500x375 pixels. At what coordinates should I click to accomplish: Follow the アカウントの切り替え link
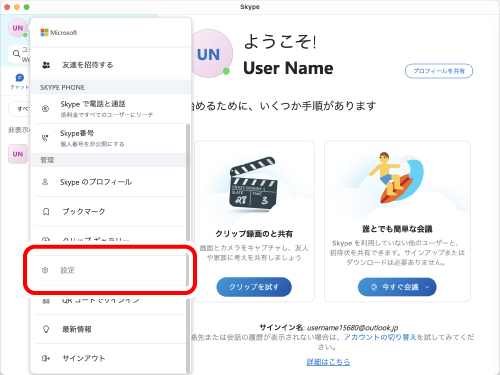point(380,337)
